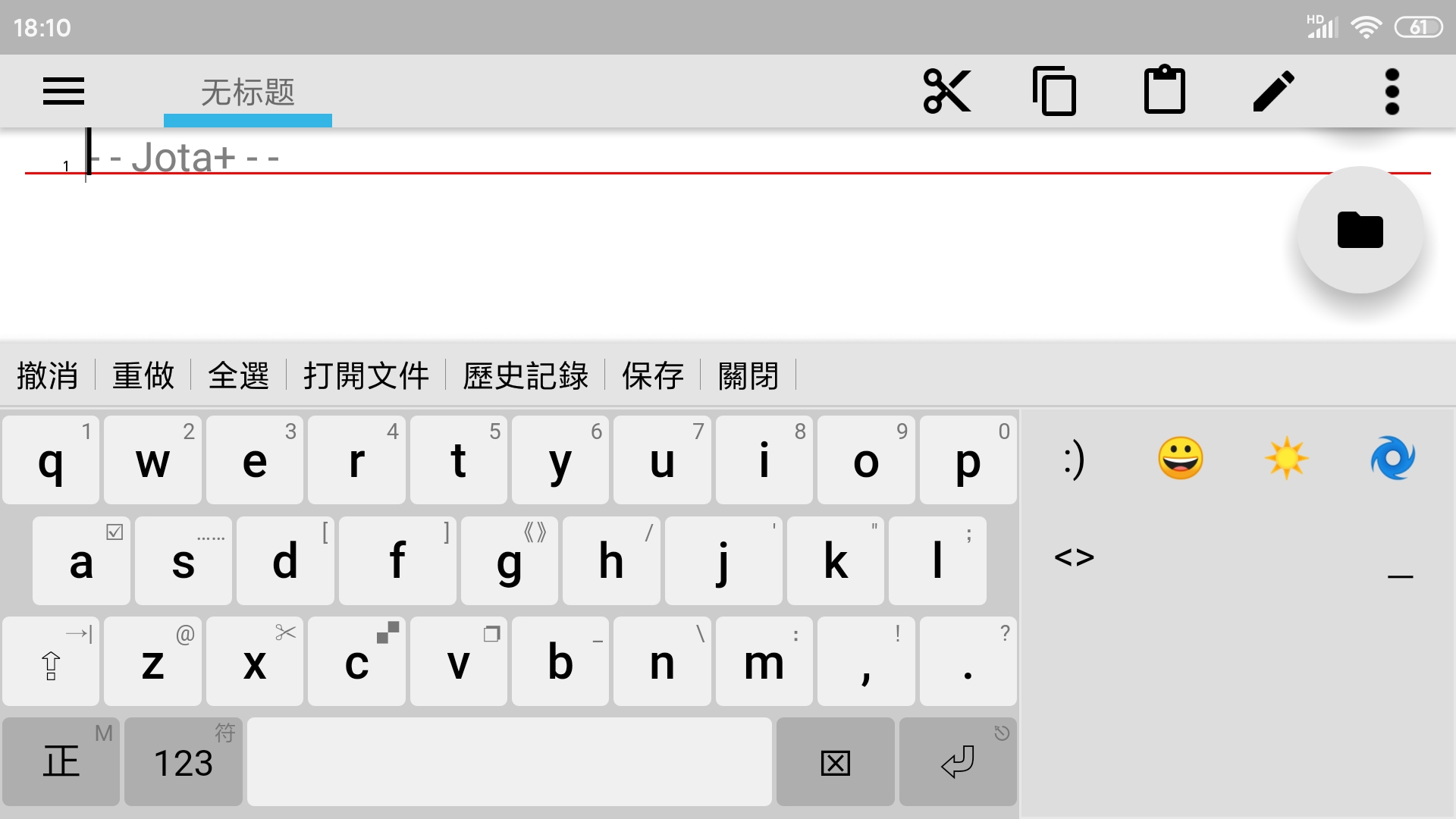Tap the h key
This screenshot has width=1456, height=819.
tap(611, 561)
